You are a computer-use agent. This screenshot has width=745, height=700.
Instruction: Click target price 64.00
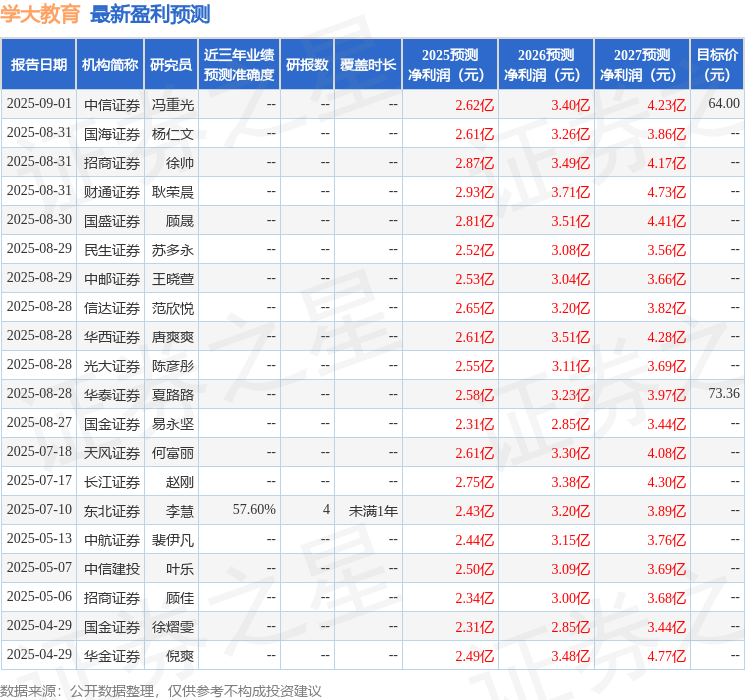point(724,103)
